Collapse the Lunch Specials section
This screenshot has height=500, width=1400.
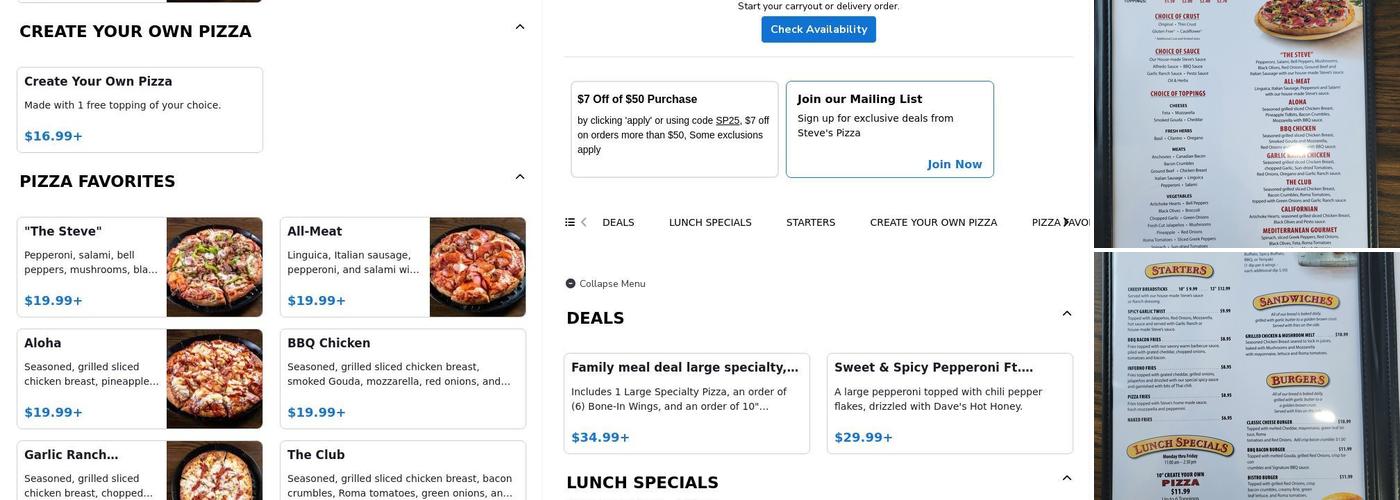click(1067, 478)
